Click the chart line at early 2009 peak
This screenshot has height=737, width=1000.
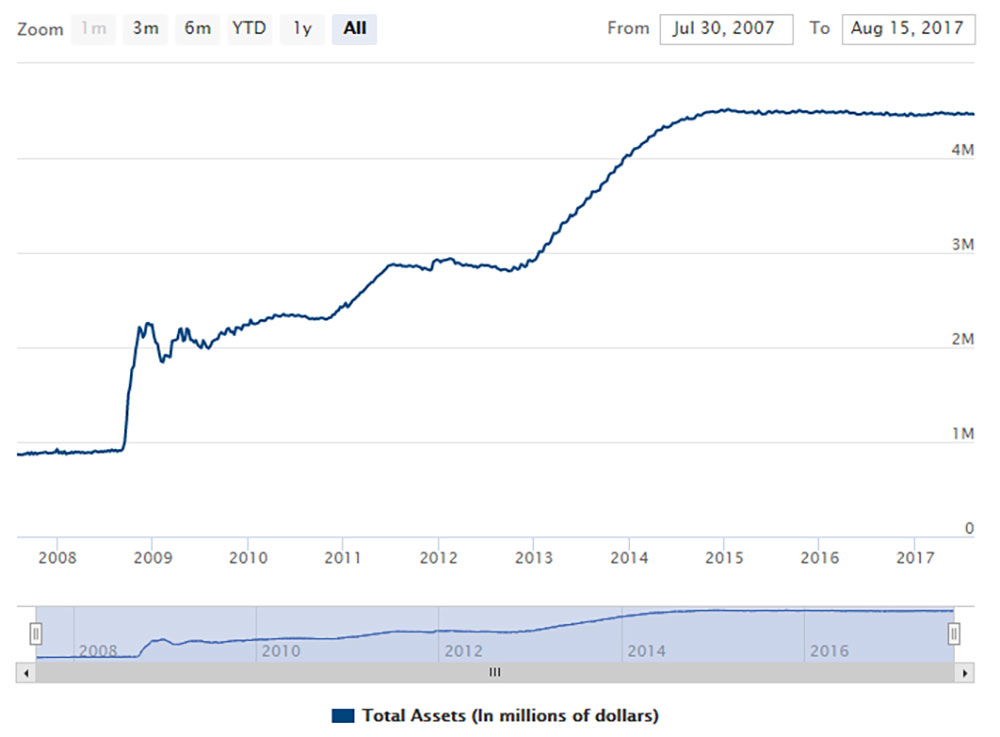(148, 324)
